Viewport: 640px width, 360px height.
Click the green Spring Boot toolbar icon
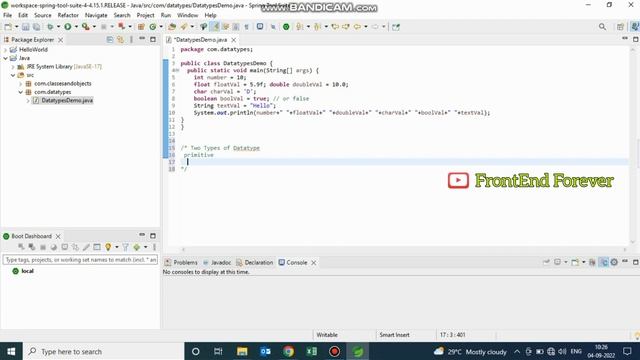click(286, 27)
